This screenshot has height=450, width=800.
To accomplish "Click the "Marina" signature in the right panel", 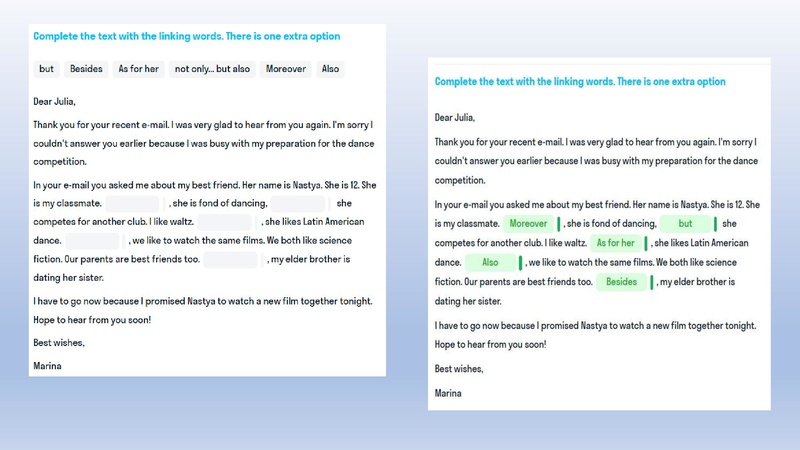I will point(448,393).
